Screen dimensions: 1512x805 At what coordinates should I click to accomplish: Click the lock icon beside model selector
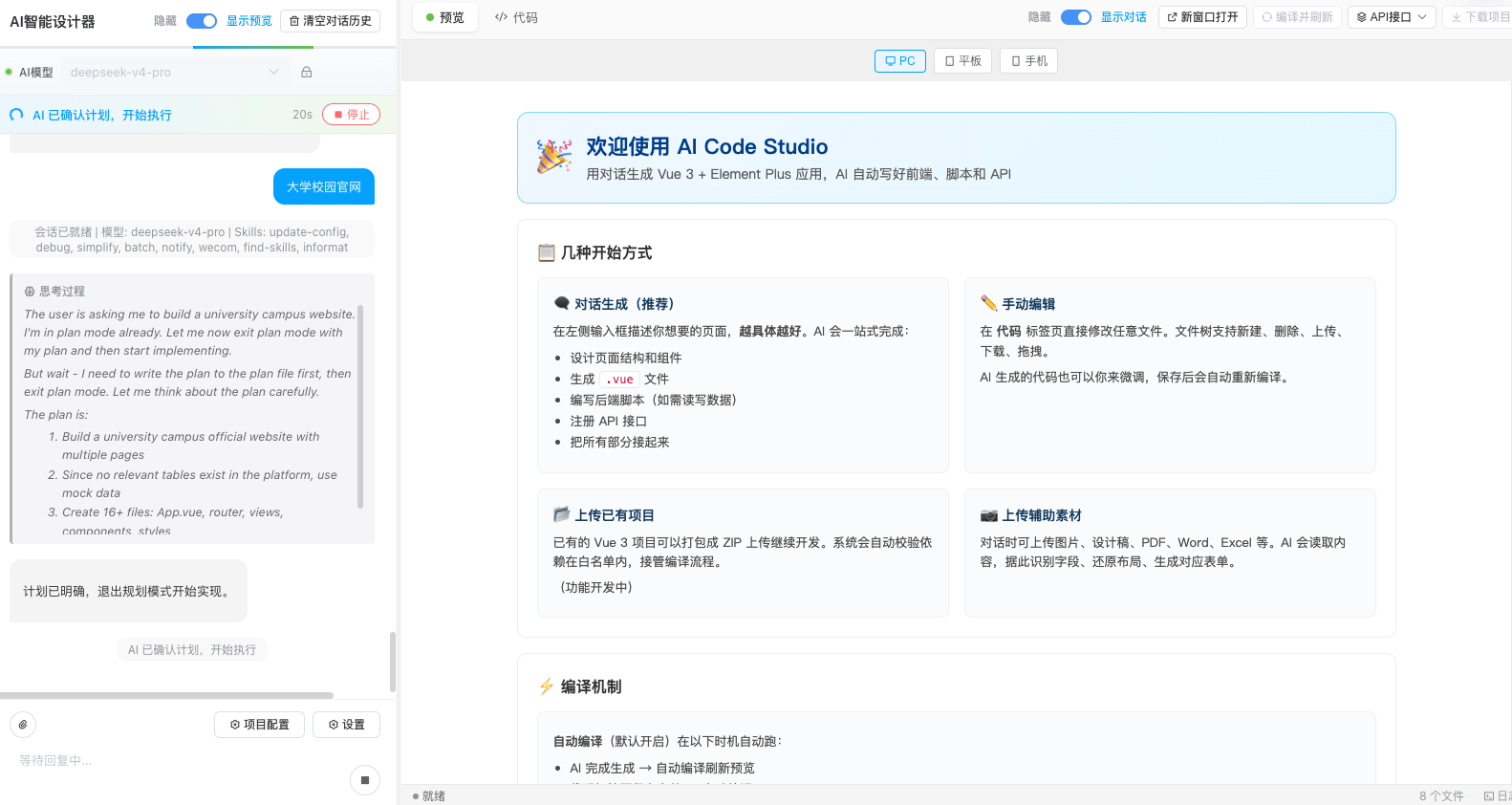pos(307,72)
